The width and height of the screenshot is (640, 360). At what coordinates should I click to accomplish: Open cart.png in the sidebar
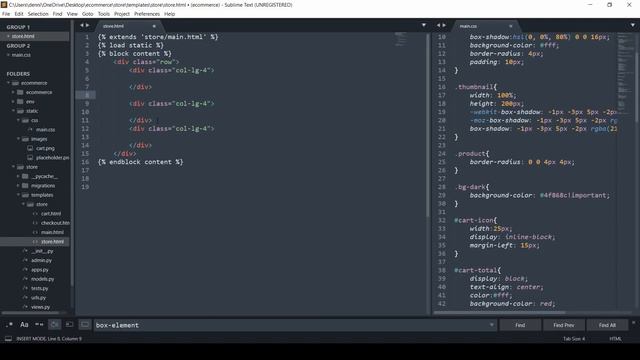coord(45,149)
